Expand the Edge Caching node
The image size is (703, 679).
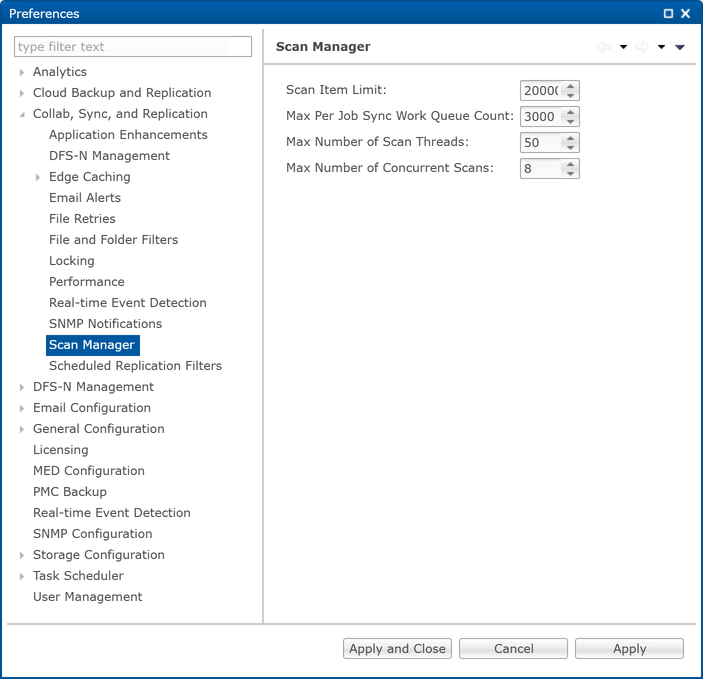(x=38, y=178)
